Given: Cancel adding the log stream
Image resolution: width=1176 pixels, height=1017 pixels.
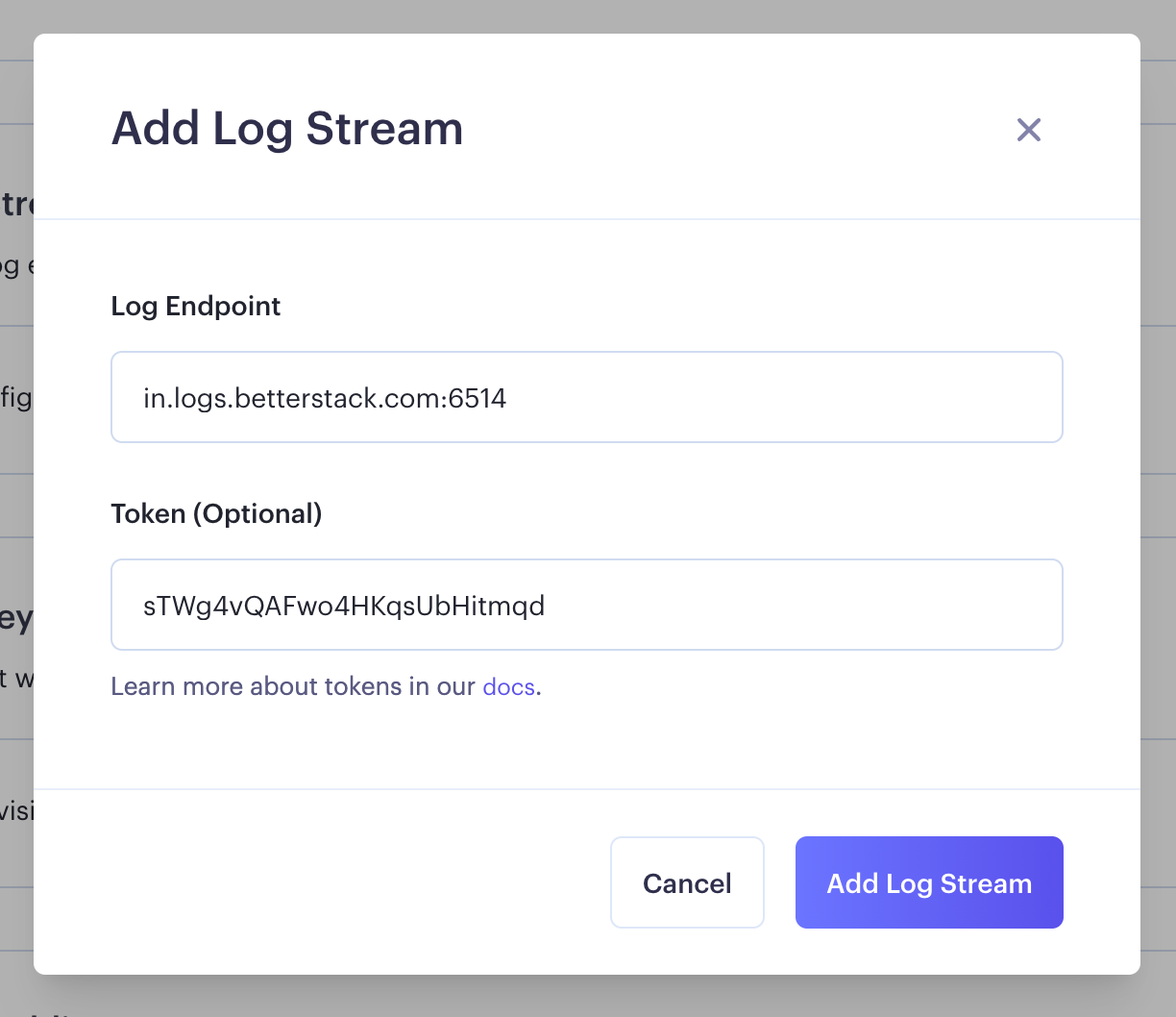Looking at the screenshot, I should 687,882.
